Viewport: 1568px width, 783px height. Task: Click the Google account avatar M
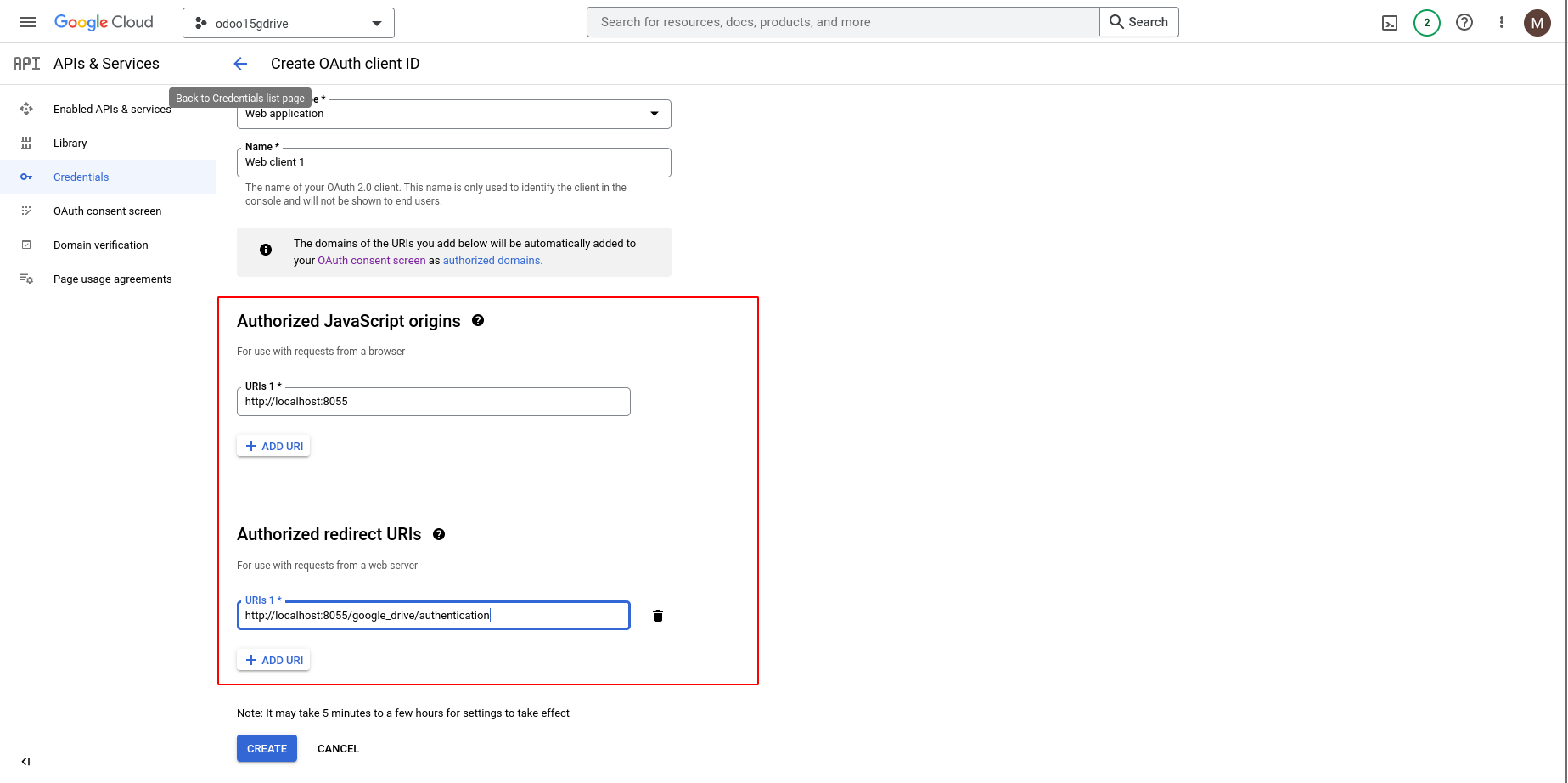pyautogui.click(x=1537, y=23)
